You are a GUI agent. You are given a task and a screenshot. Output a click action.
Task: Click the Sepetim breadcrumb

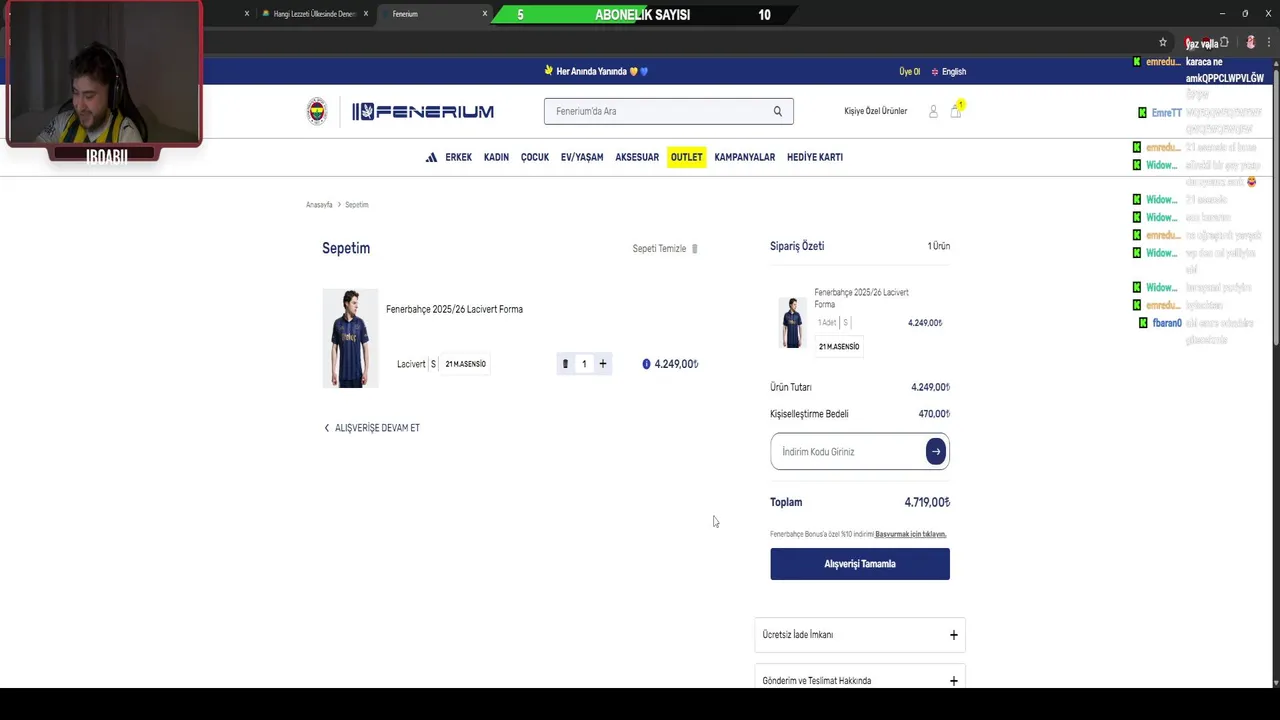point(357,205)
